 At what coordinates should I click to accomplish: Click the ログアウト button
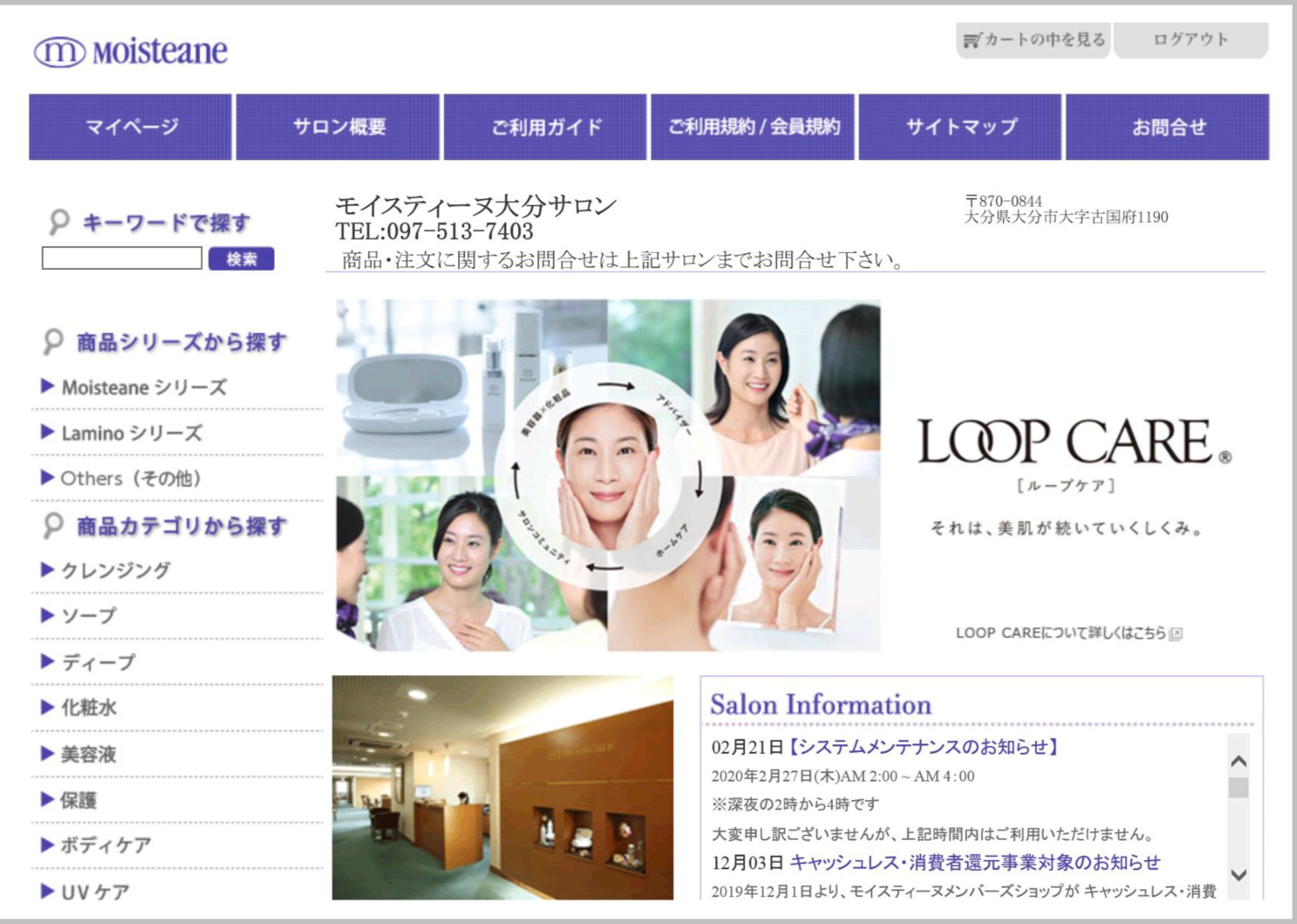pos(1191,40)
